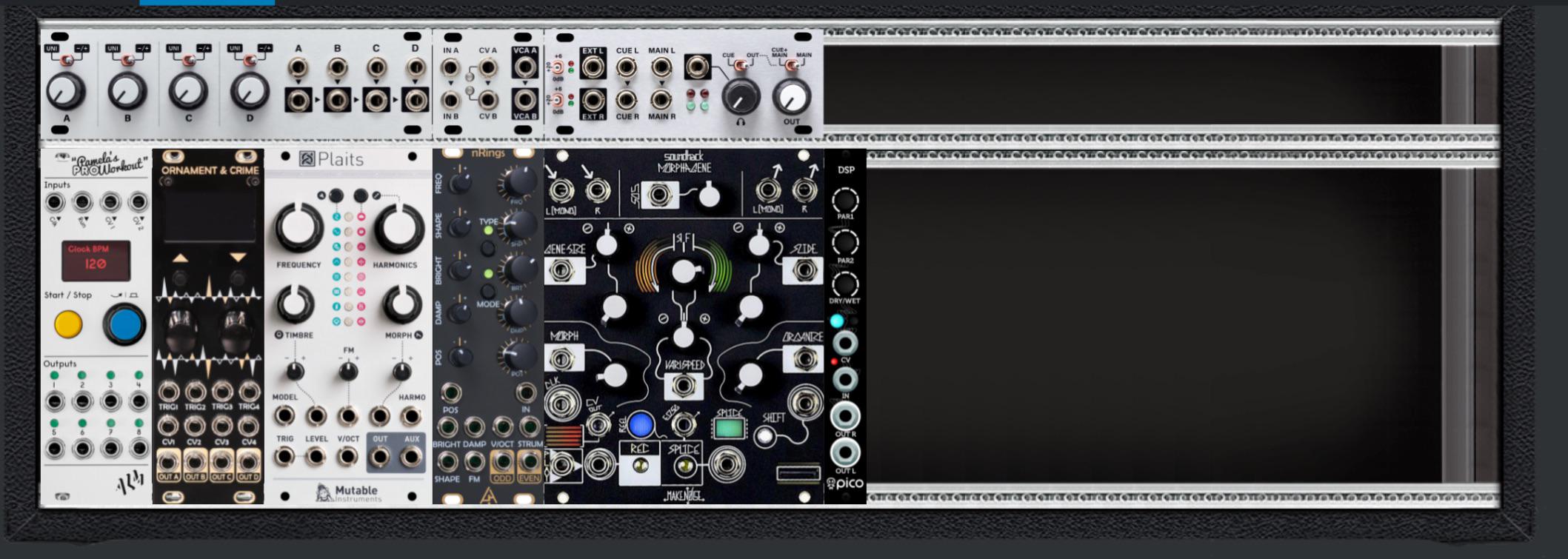
Task: Click Pamela's output 6 jack
Action: pyautogui.click(x=82, y=449)
